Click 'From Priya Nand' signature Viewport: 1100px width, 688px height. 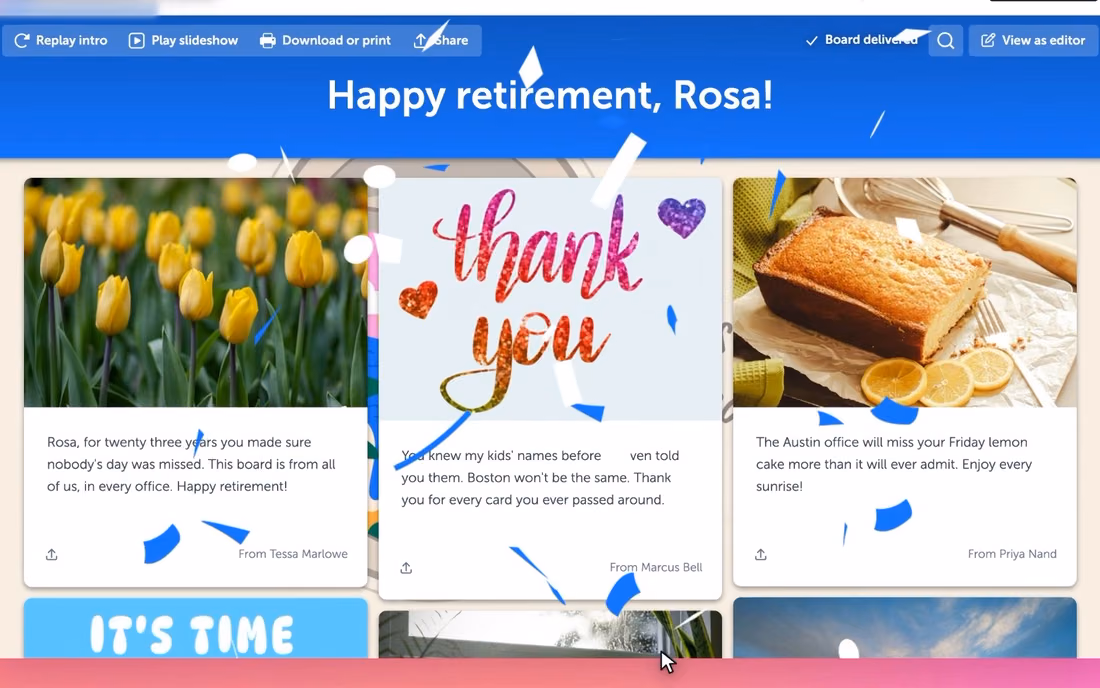(1012, 554)
